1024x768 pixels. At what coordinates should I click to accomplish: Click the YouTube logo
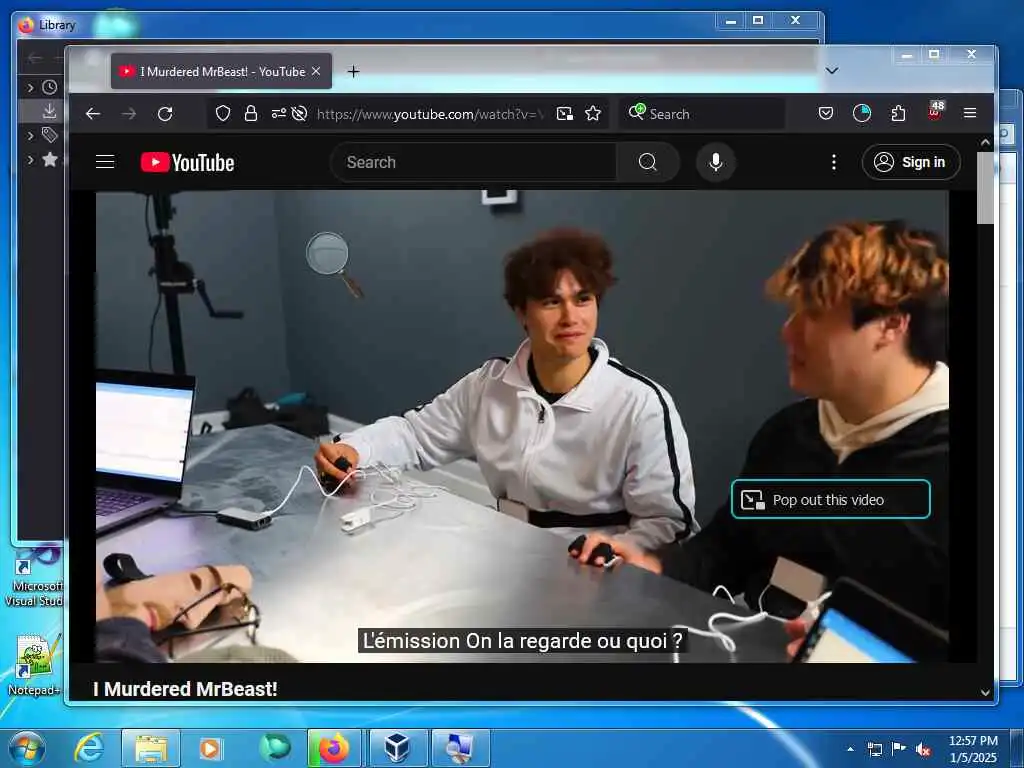(x=187, y=163)
